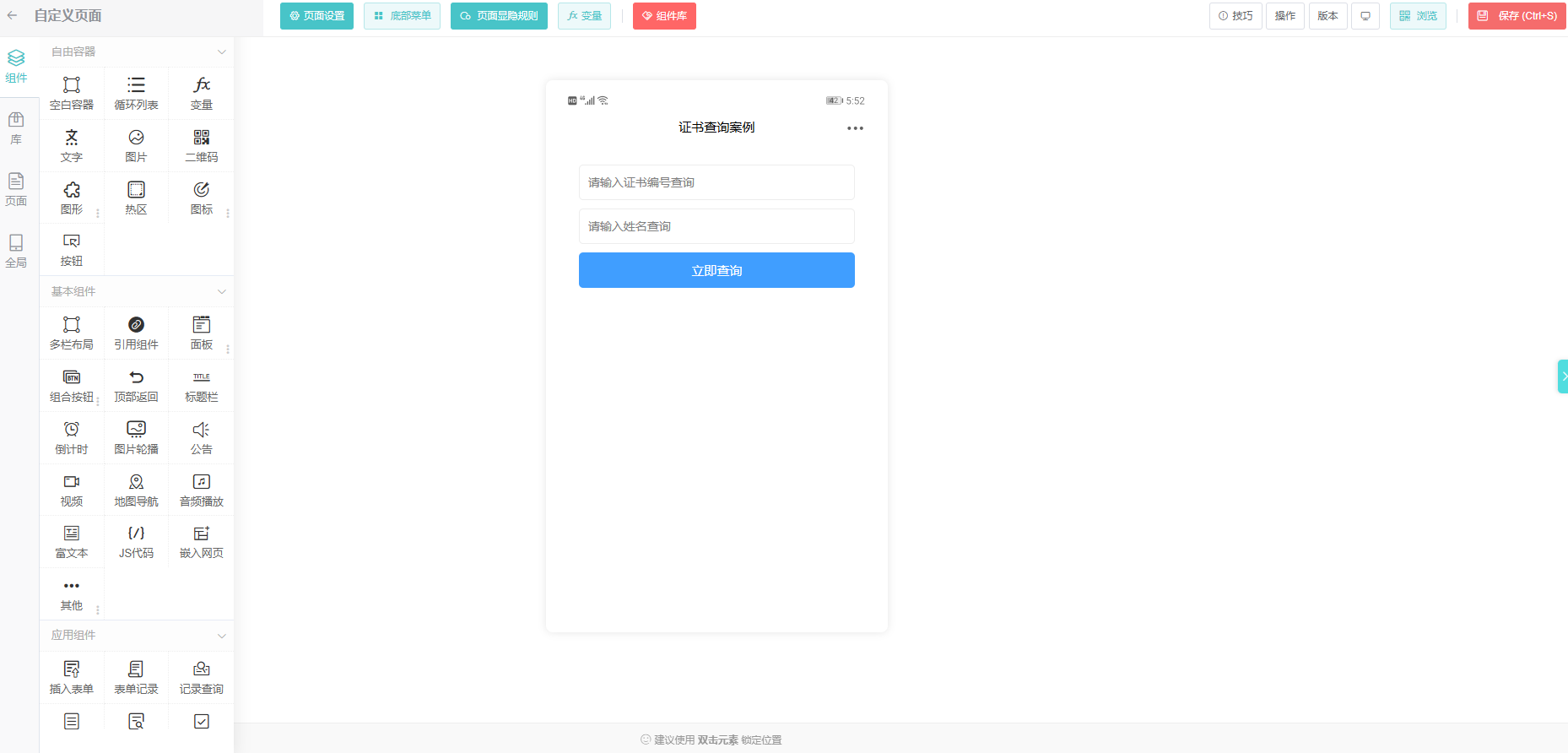Screen dimensions: 1568x753
Task: Switch to the 组件 sidebar tab
Action: (16, 67)
